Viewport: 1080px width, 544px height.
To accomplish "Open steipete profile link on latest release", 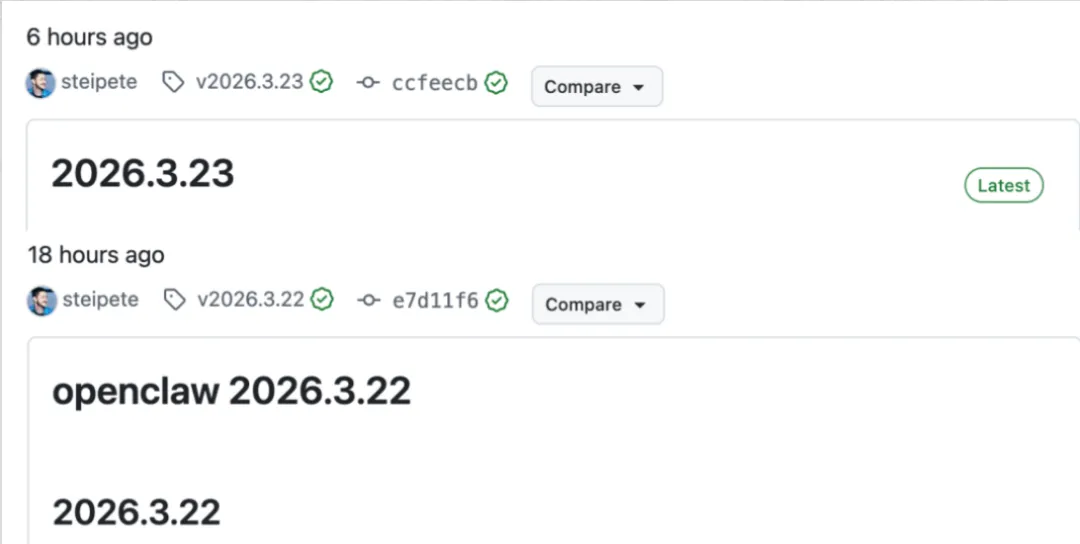I will point(99,82).
